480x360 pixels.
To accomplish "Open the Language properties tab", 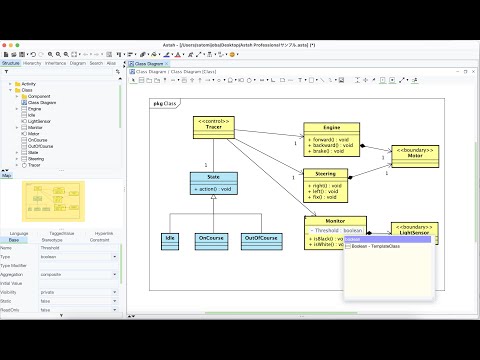I will coord(19,234).
